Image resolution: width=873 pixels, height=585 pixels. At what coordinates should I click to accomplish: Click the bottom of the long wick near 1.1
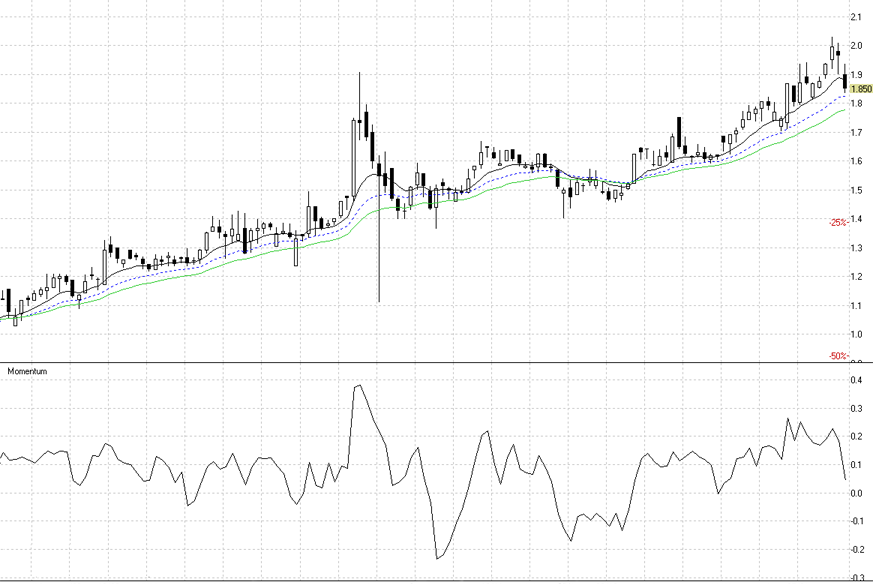point(379,301)
